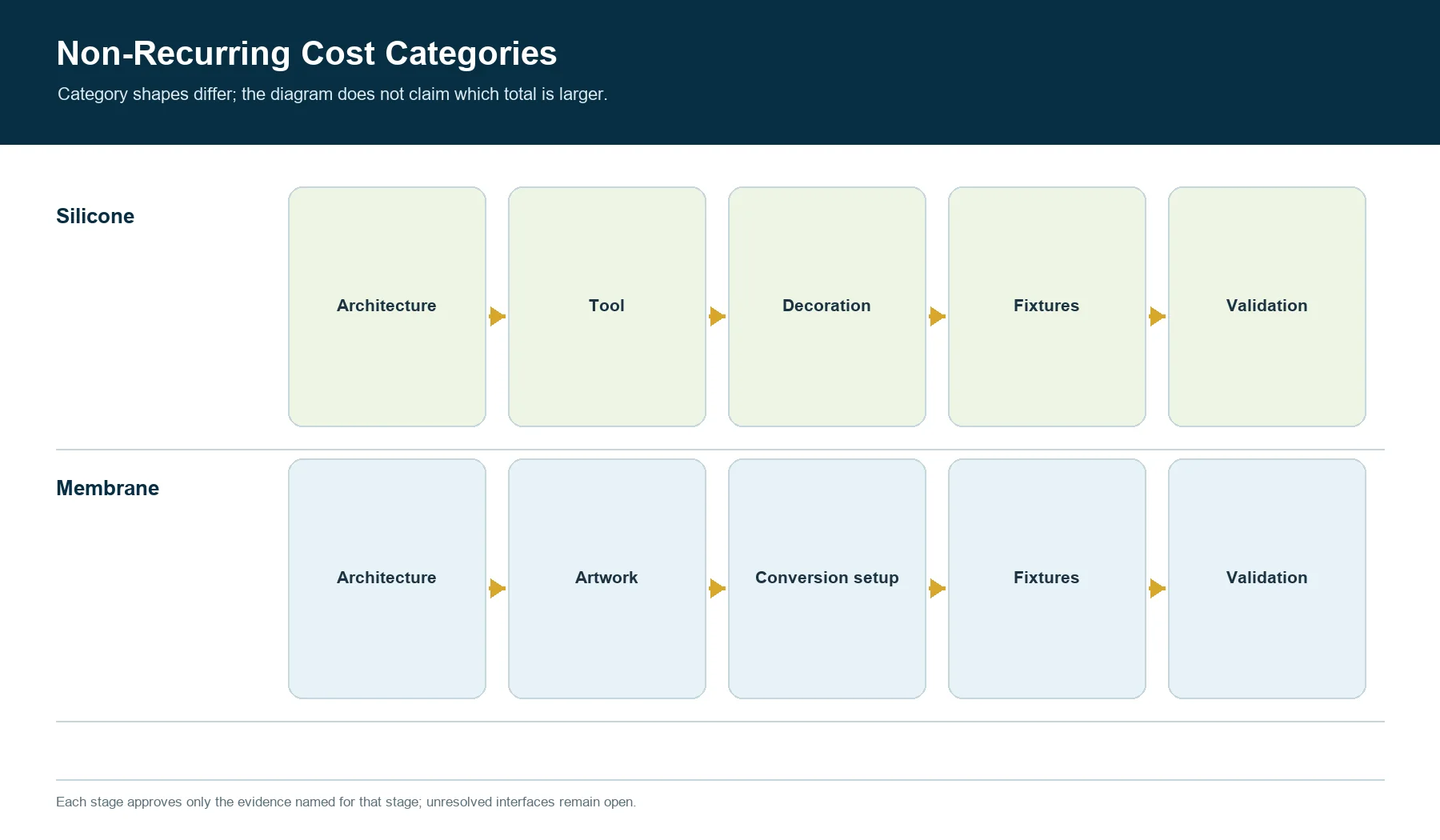This screenshot has width=1440, height=840.
Task: Click the arrow after Conversion setup box
Action: tap(937, 588)
